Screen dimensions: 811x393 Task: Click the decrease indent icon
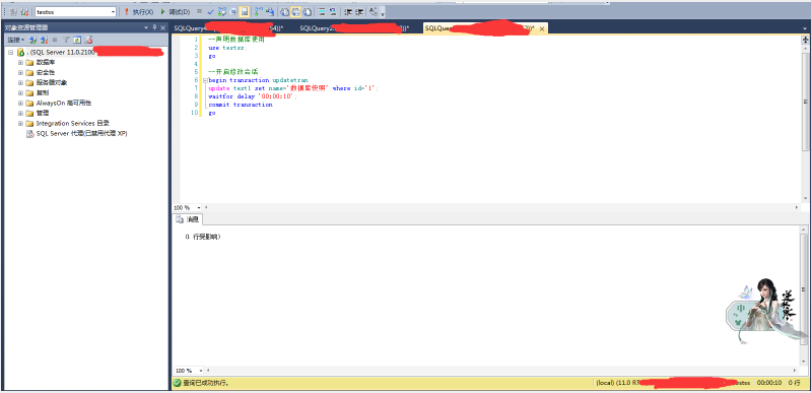point(348,12)
